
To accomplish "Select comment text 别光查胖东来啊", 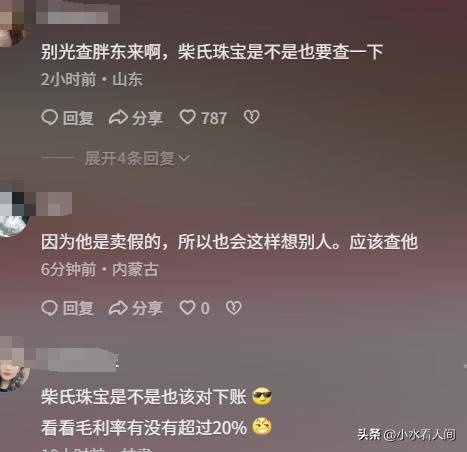I will [x=101, y=52].
